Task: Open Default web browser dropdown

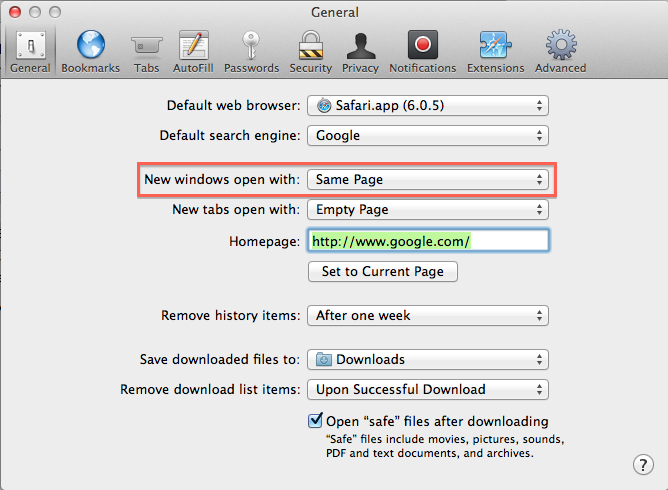Action: pos(428,105)
